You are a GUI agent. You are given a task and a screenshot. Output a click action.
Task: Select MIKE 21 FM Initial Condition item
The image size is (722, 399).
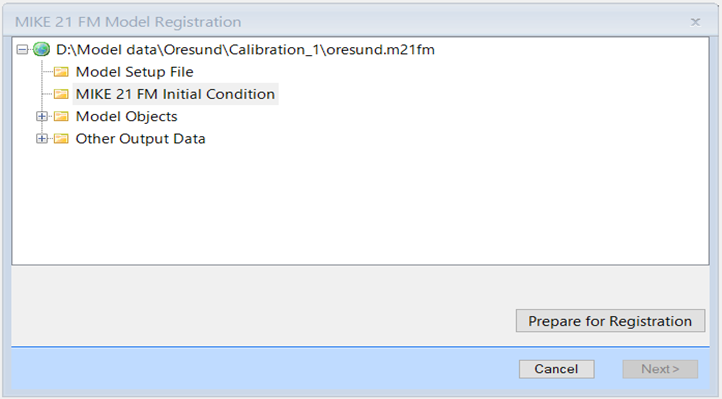coord(175,94)
